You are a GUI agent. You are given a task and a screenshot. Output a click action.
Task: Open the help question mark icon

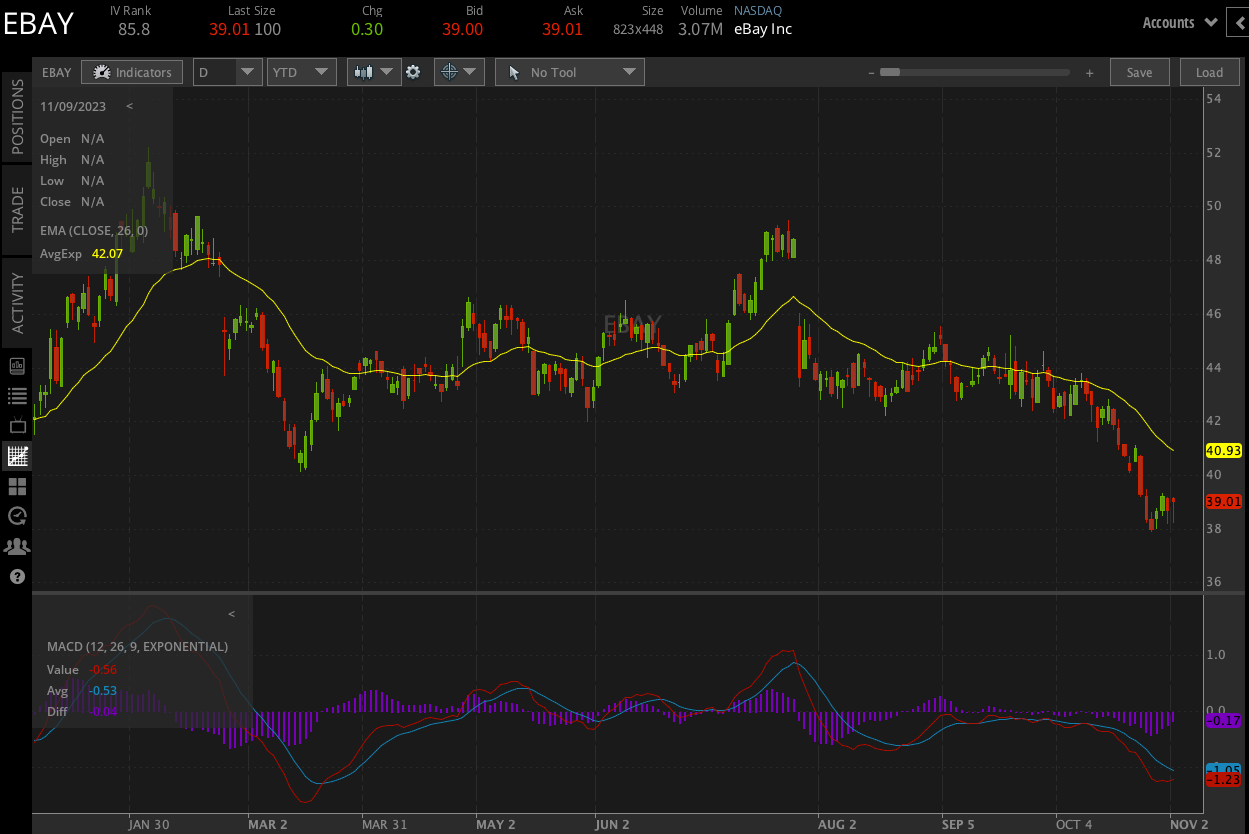(x=16, y=576)
